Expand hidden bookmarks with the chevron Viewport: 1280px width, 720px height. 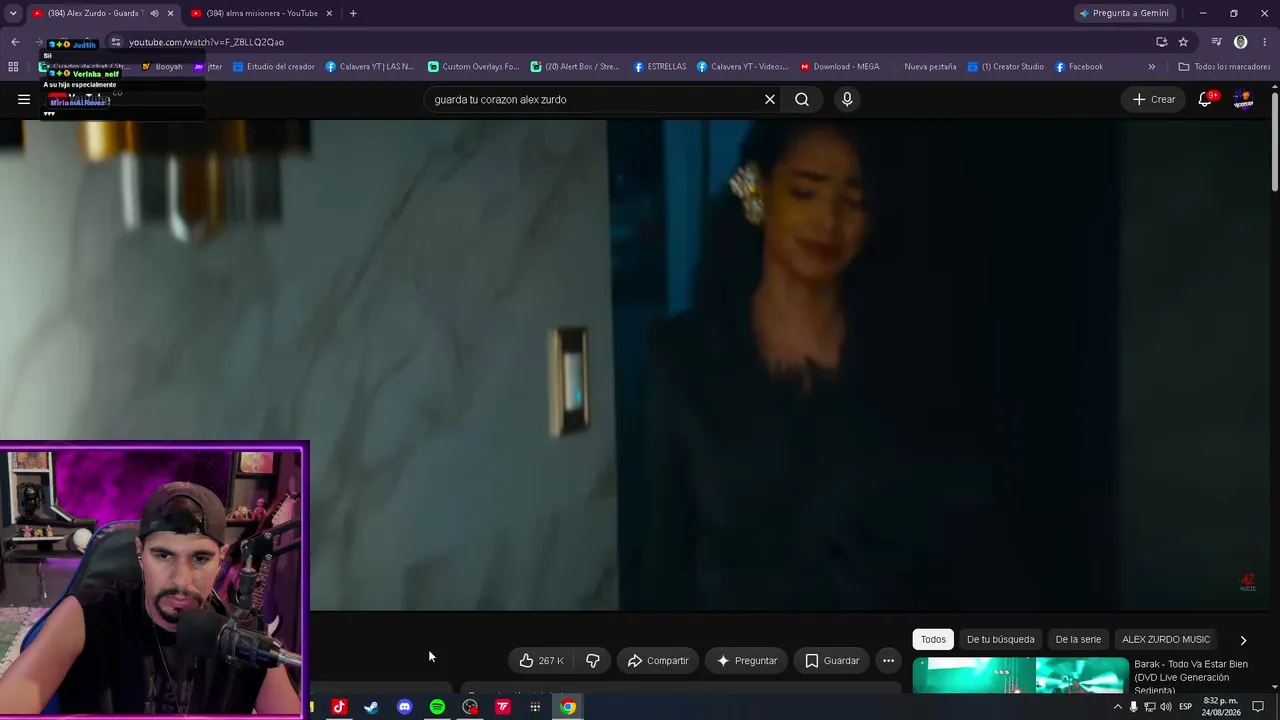coord(1151,67)
